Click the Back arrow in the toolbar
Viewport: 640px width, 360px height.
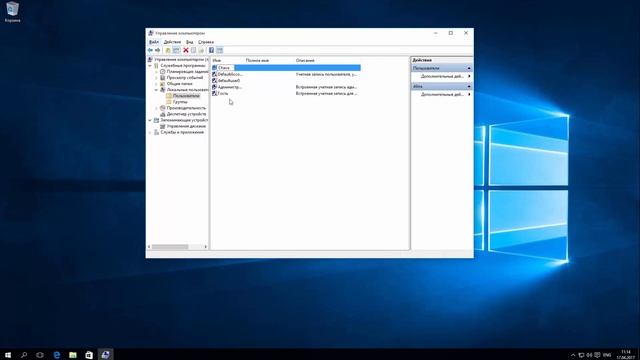coord(150,50)
